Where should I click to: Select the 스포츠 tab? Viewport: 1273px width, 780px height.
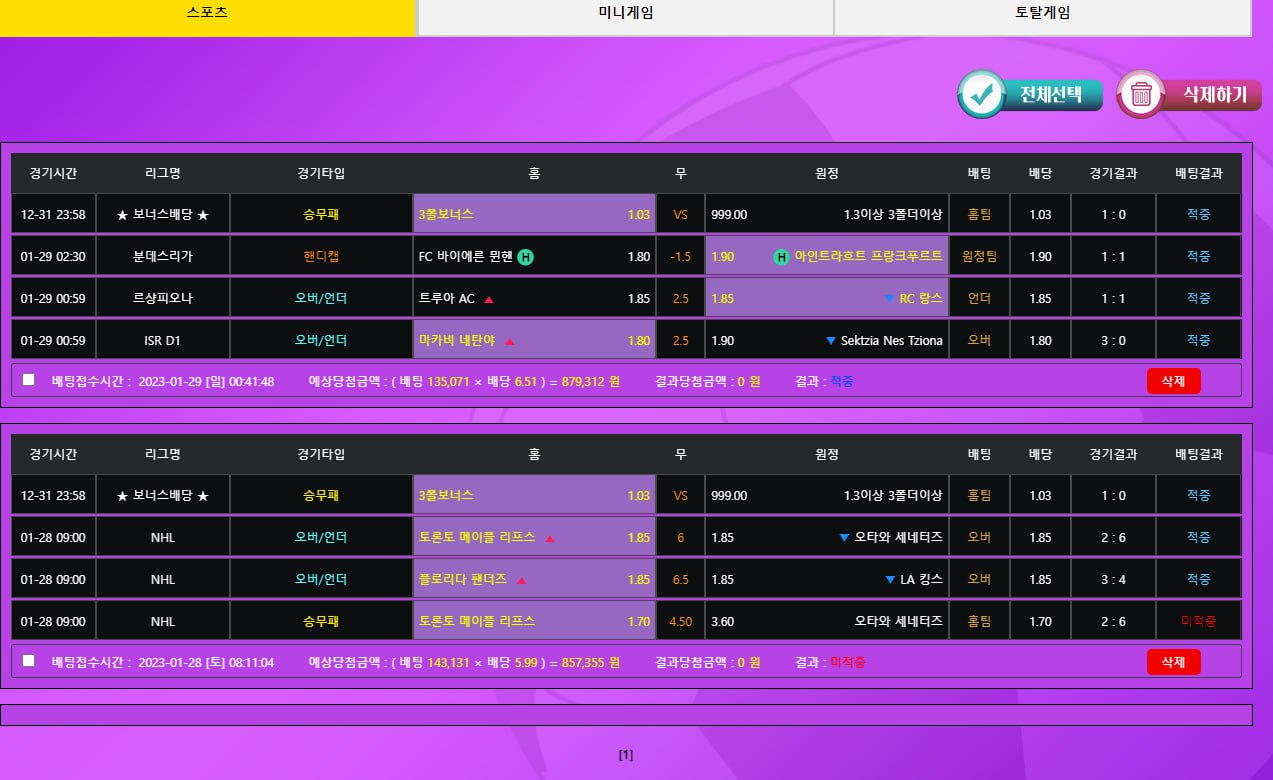click(207, 14)
